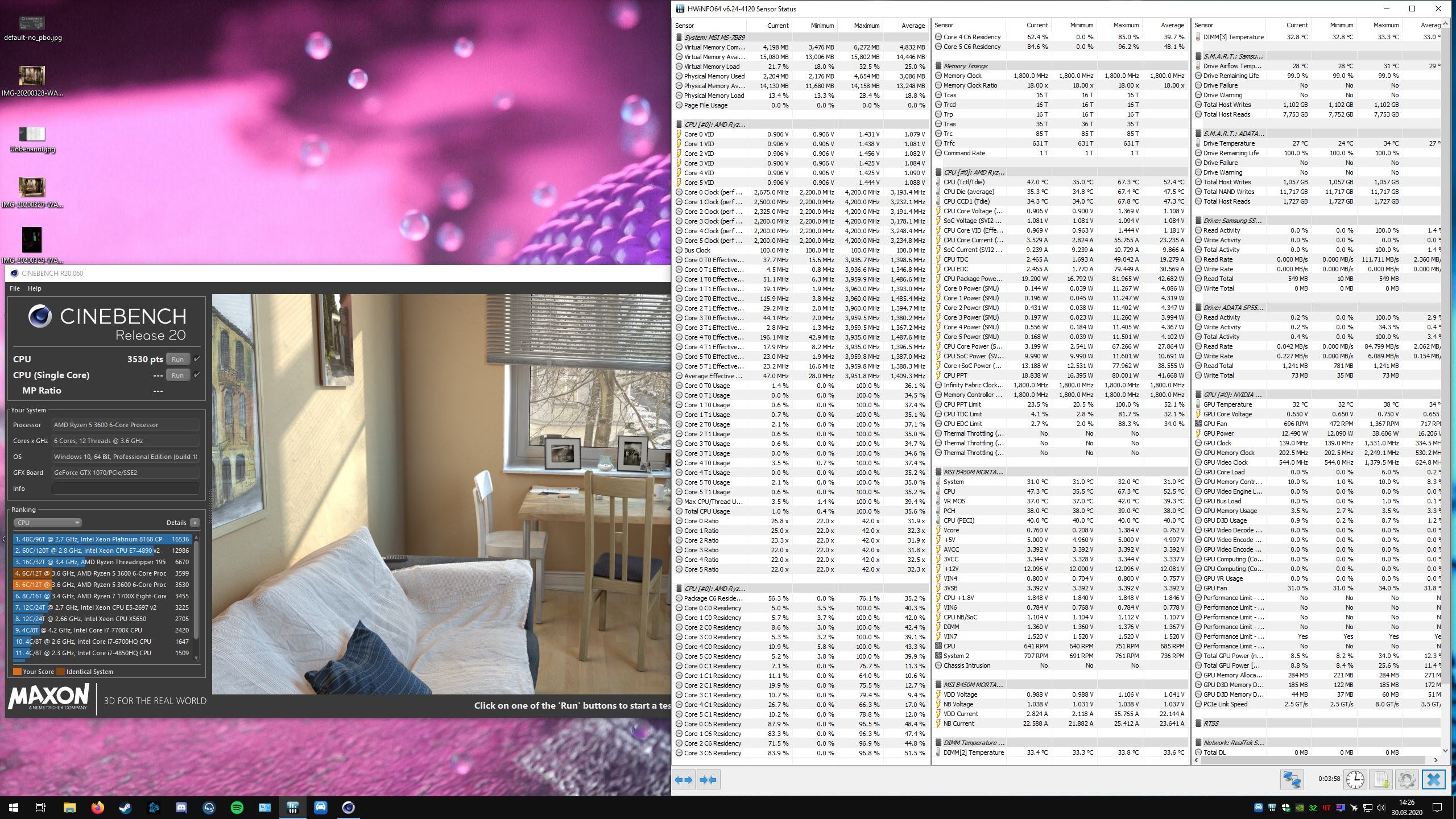The height and width of the screenshot is (819, 1456).
Task: Toggle the CPU (Single Core) test checkmark
Action: tap(197, 374)
